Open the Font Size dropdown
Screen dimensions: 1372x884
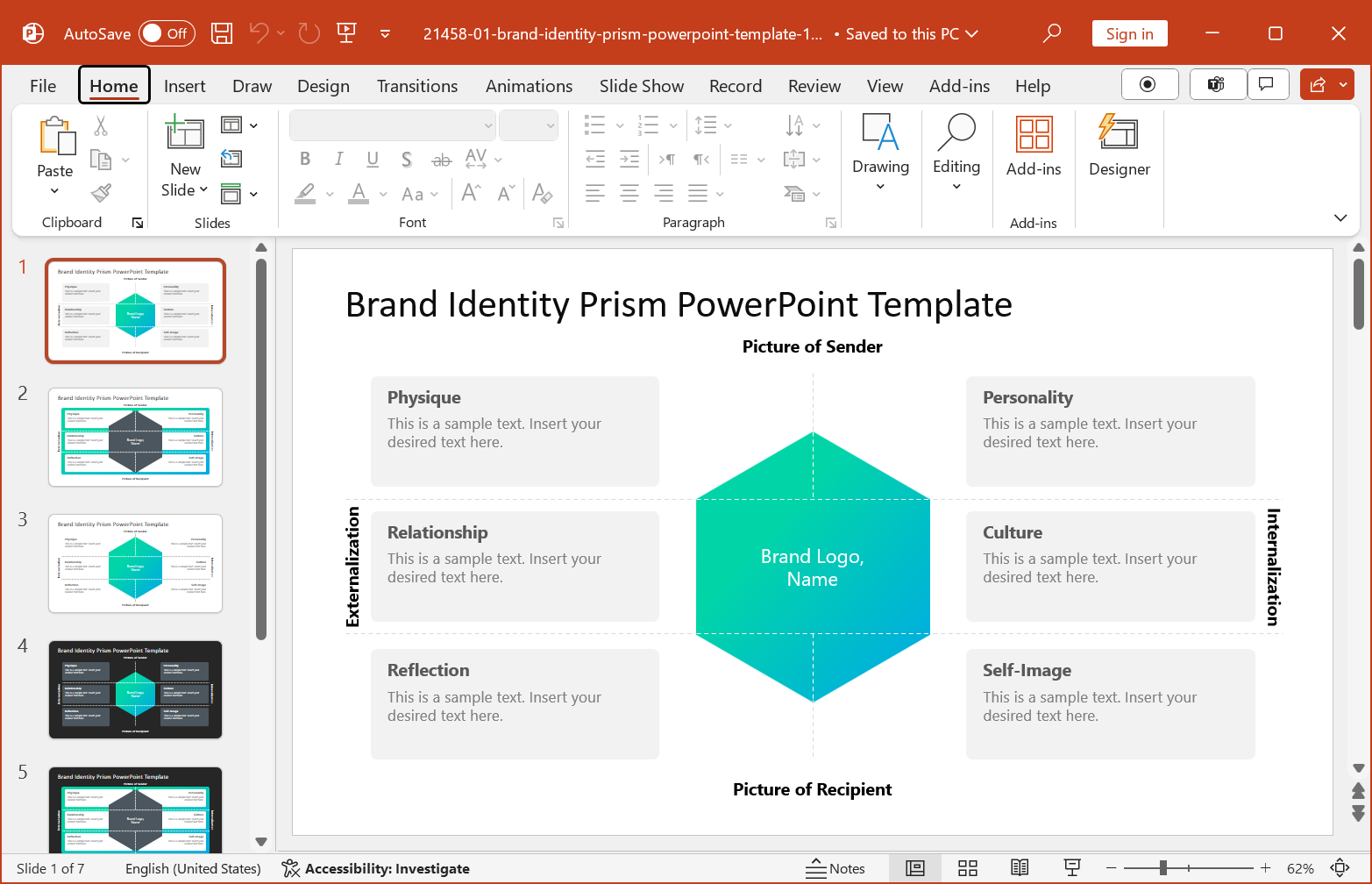[x=550, y=125]
